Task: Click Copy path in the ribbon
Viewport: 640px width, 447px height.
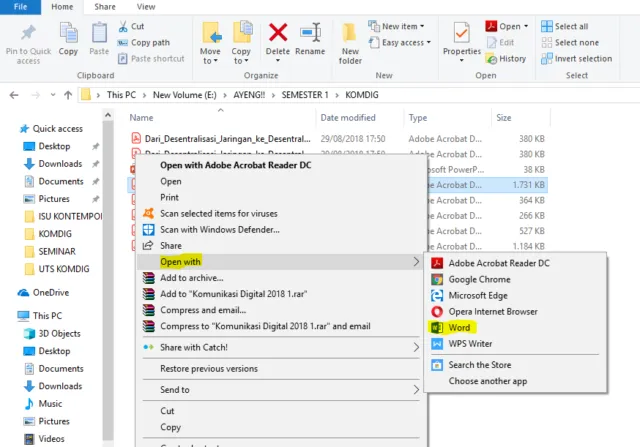Action: tap(143, 42)
